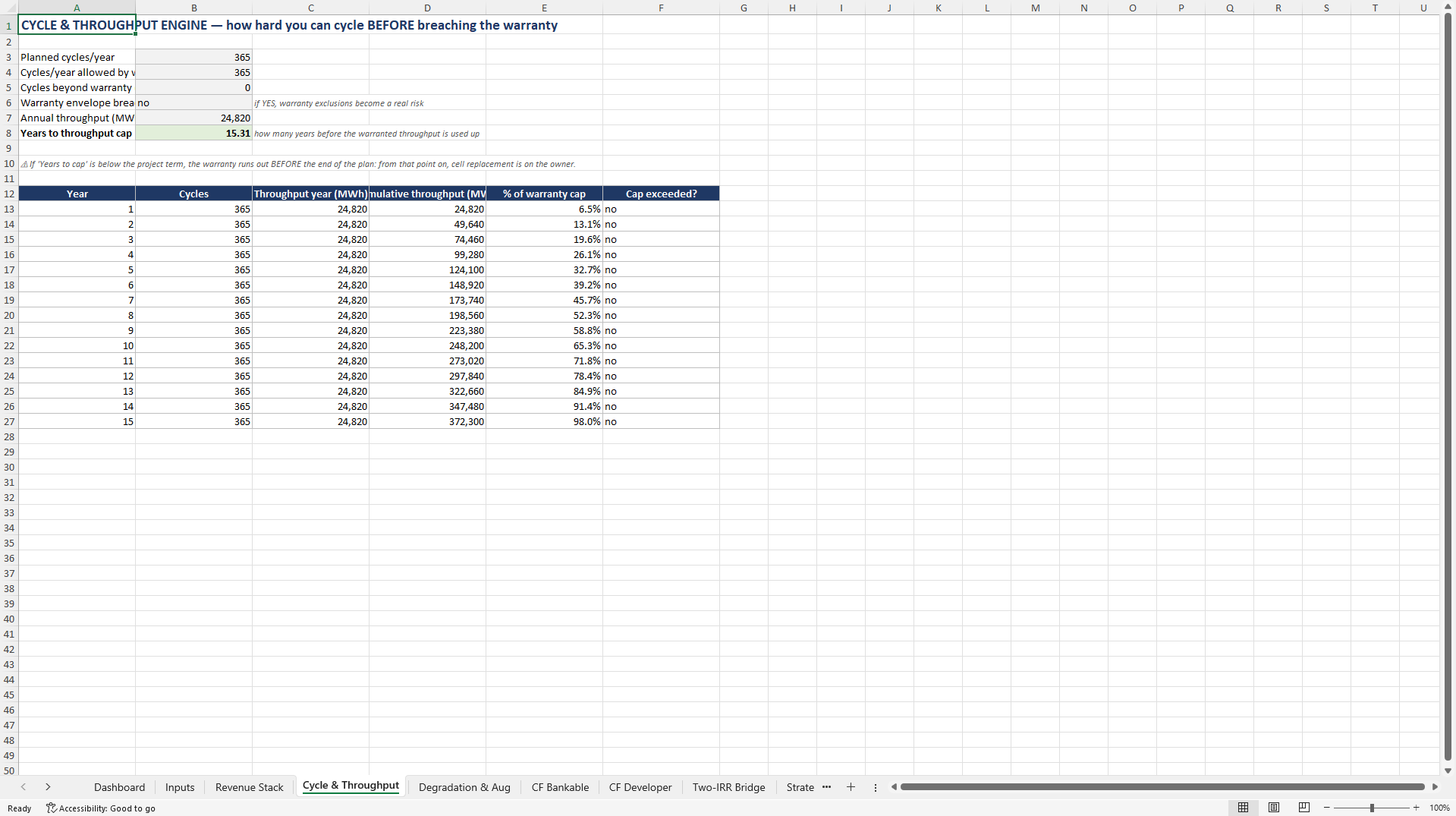Click the 'Cycles beyond warranty' label
This screenshot has width=1456, height=816.
coord(77,87)
